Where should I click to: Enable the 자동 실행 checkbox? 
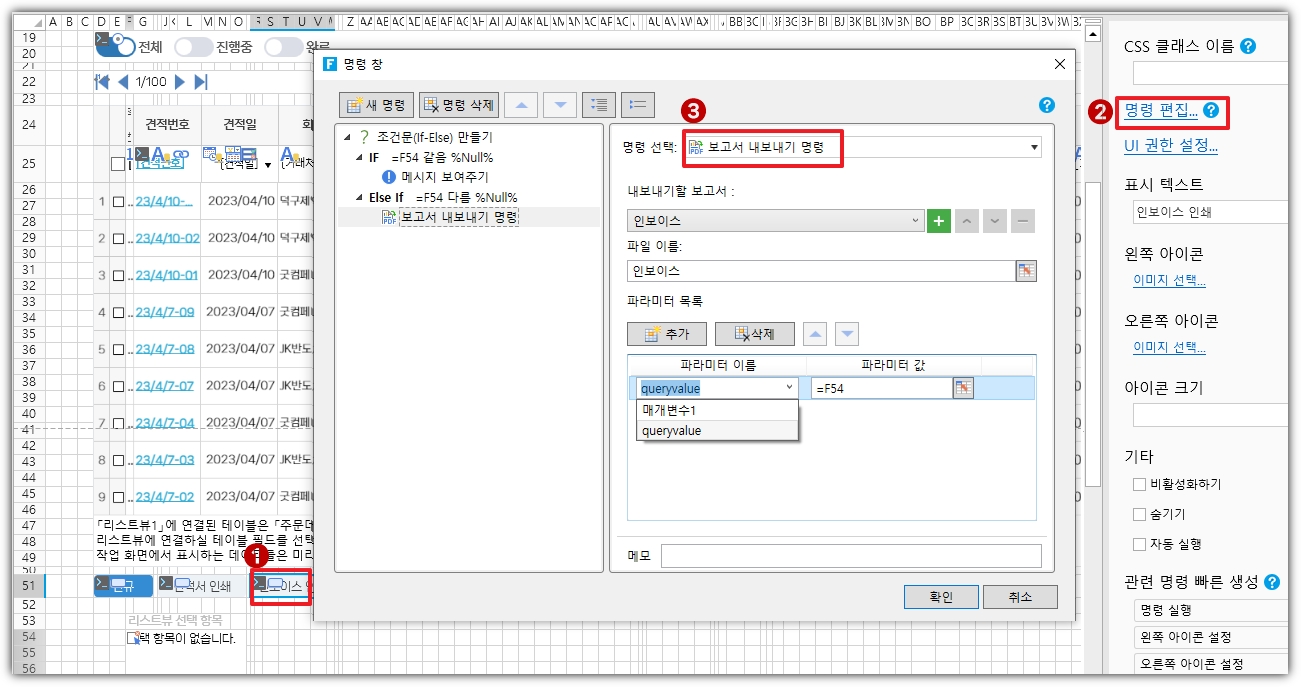tap(1139, 544)
